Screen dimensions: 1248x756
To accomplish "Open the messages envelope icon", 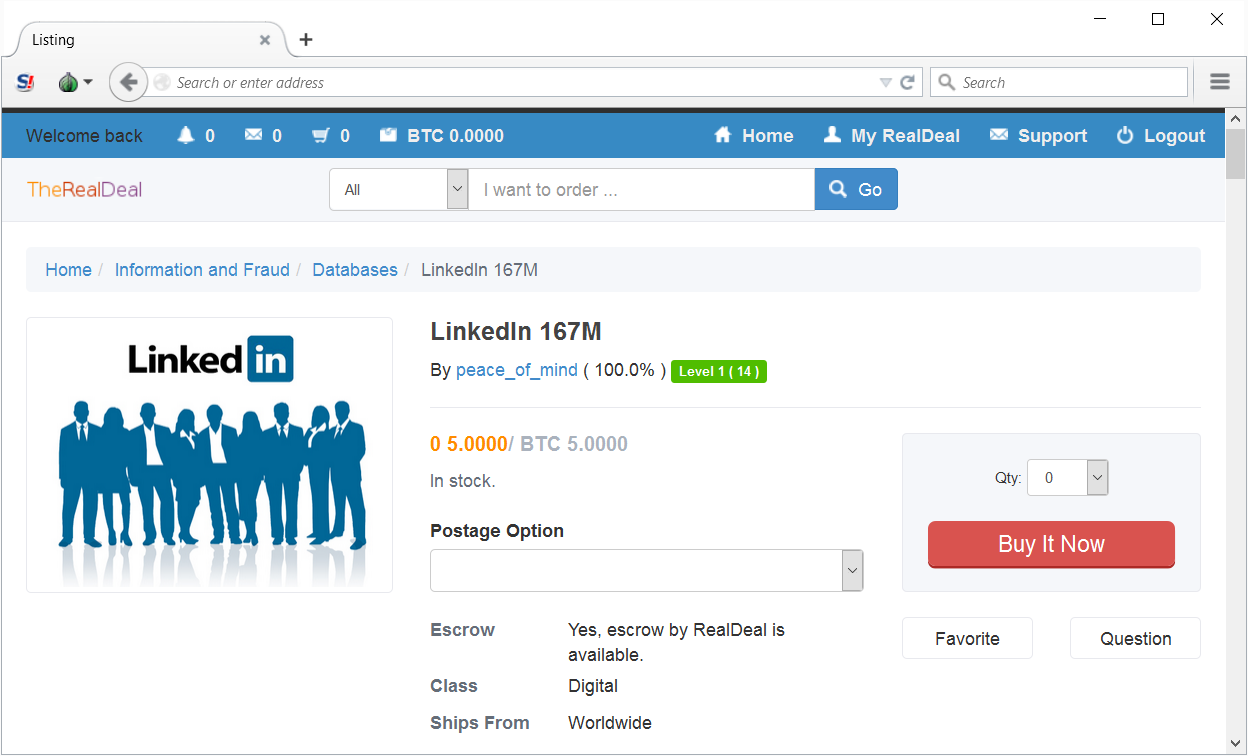I will tap(253, 136).
